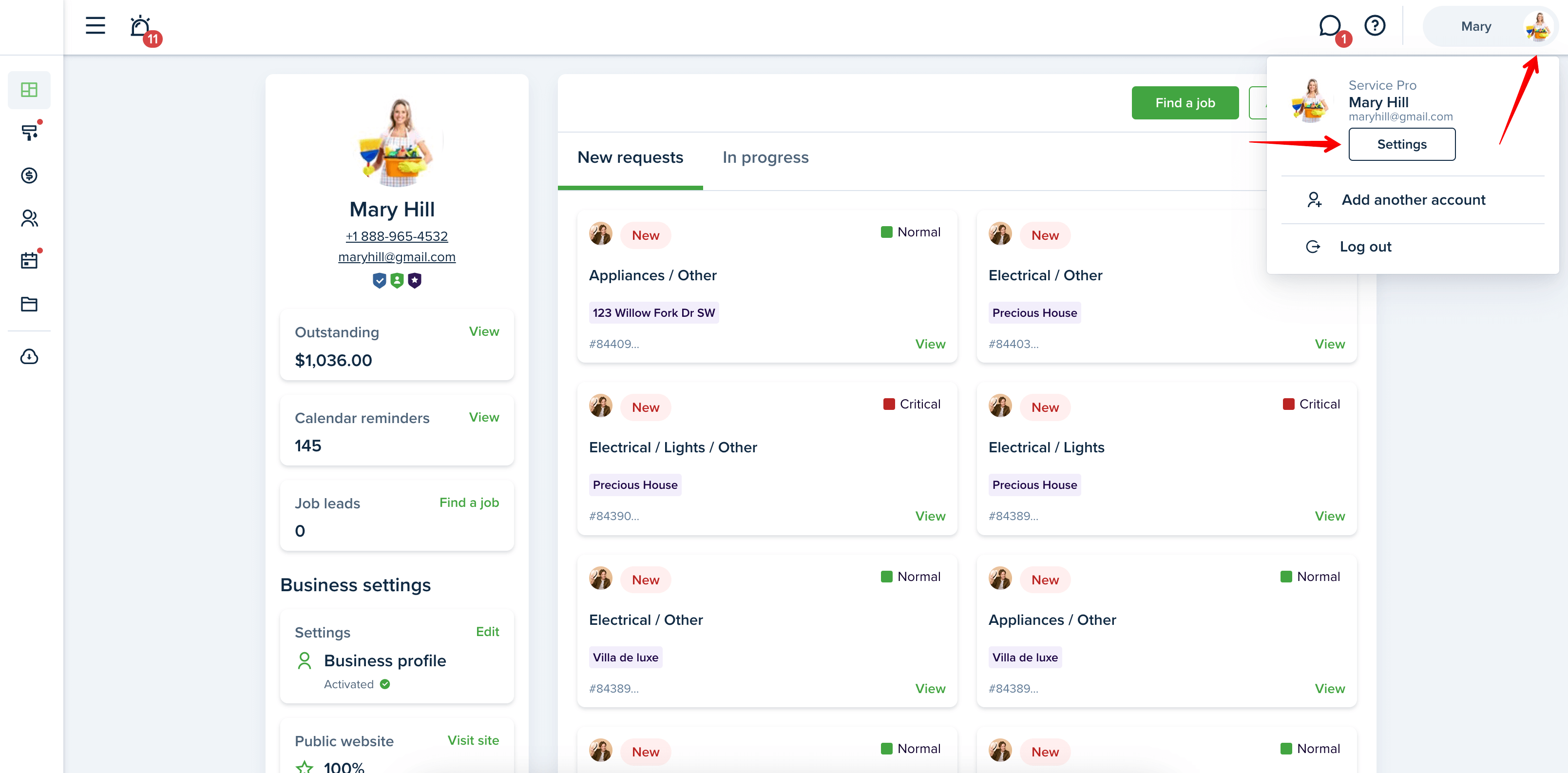Switch to the In progress tab
Image resolution: width=1568 pixels, height=773 pixels.
(x=765, y=157)
